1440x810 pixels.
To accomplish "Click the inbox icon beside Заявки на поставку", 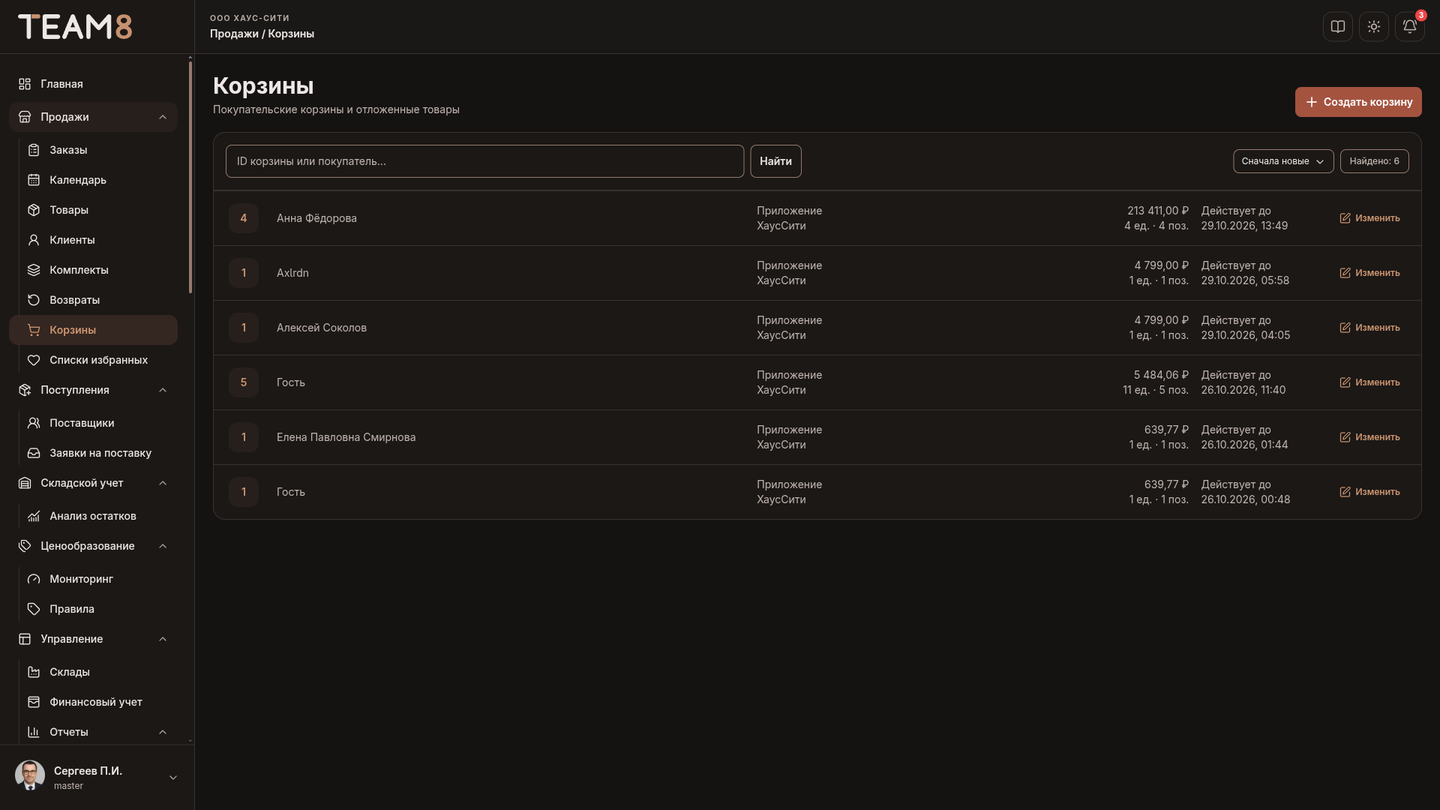I will pyautogui.click(x=34, y=453).
